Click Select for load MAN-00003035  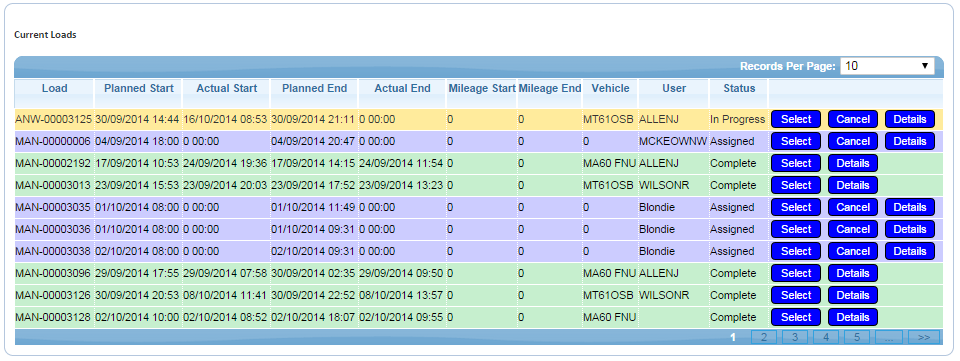click(x=796, y=207)
